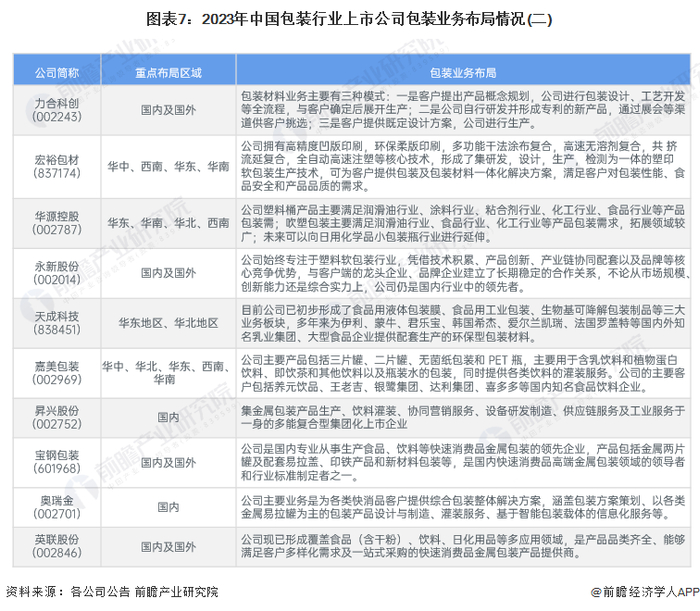Select region cell 华中、西南、华东、华南
The height and width of the screenshot is (611, 700).
pyautogui.click(x=168, y=166)
